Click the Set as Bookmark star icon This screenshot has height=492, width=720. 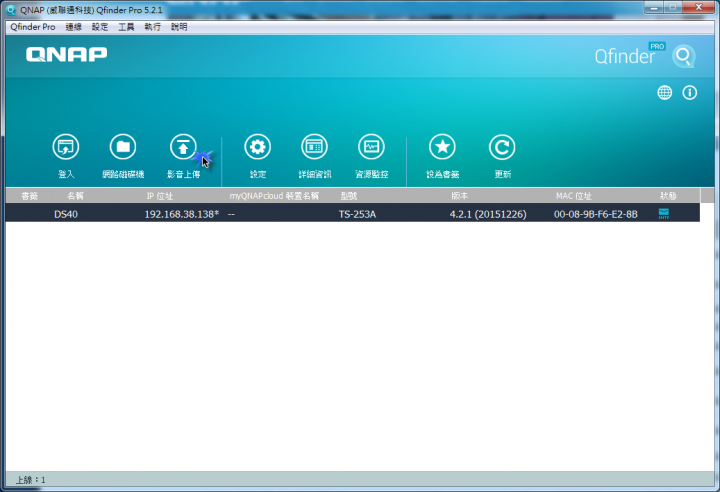[442, 147]
